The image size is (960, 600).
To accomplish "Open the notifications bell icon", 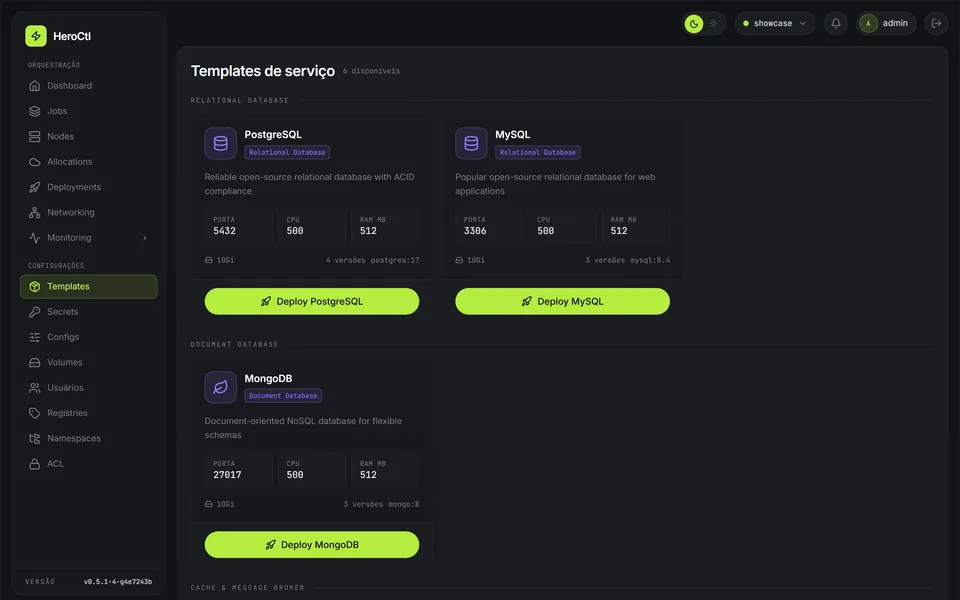I will click(836, 23).
